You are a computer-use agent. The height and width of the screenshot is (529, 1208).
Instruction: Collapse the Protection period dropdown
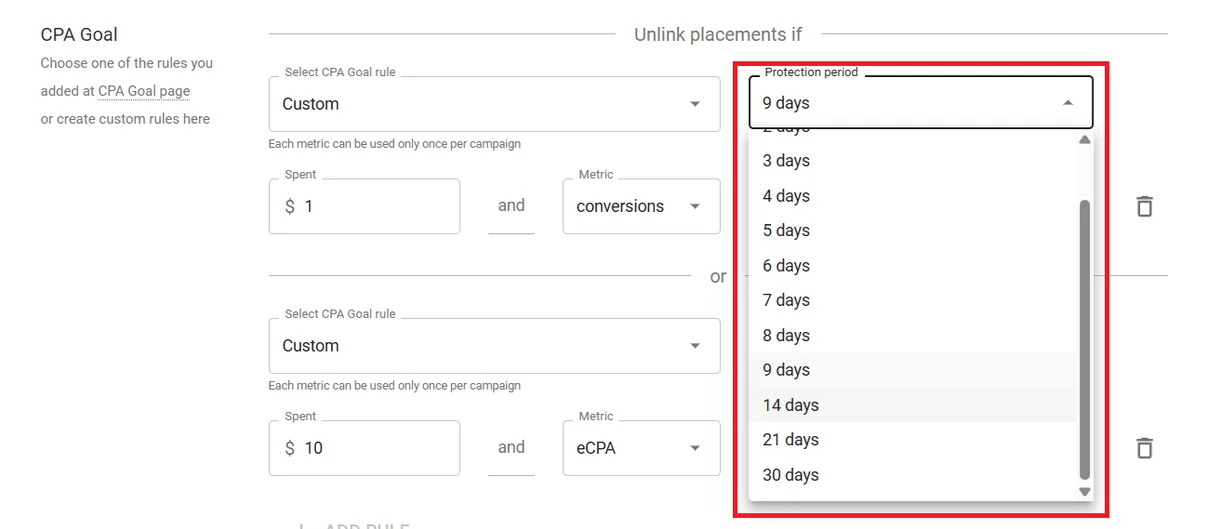point(1067,103)
